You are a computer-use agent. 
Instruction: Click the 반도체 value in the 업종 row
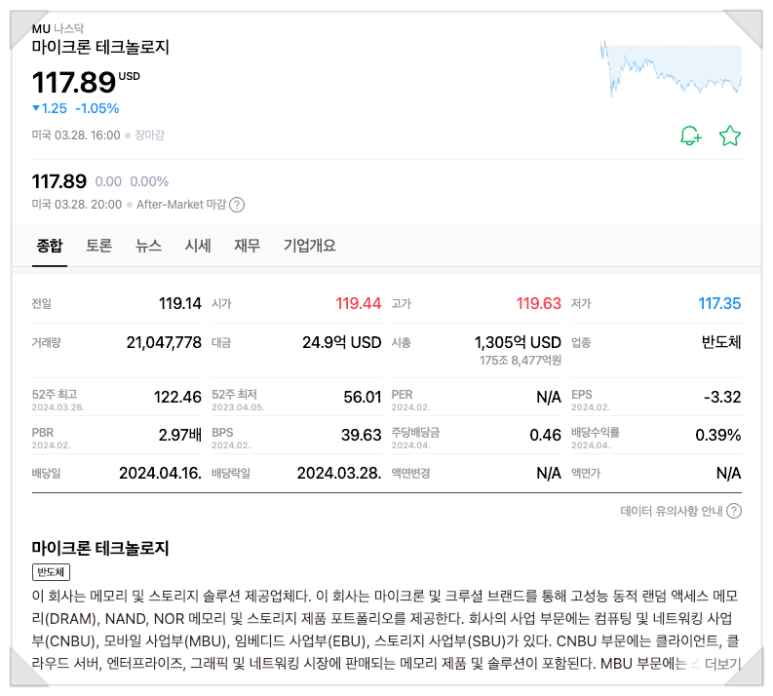721,343
